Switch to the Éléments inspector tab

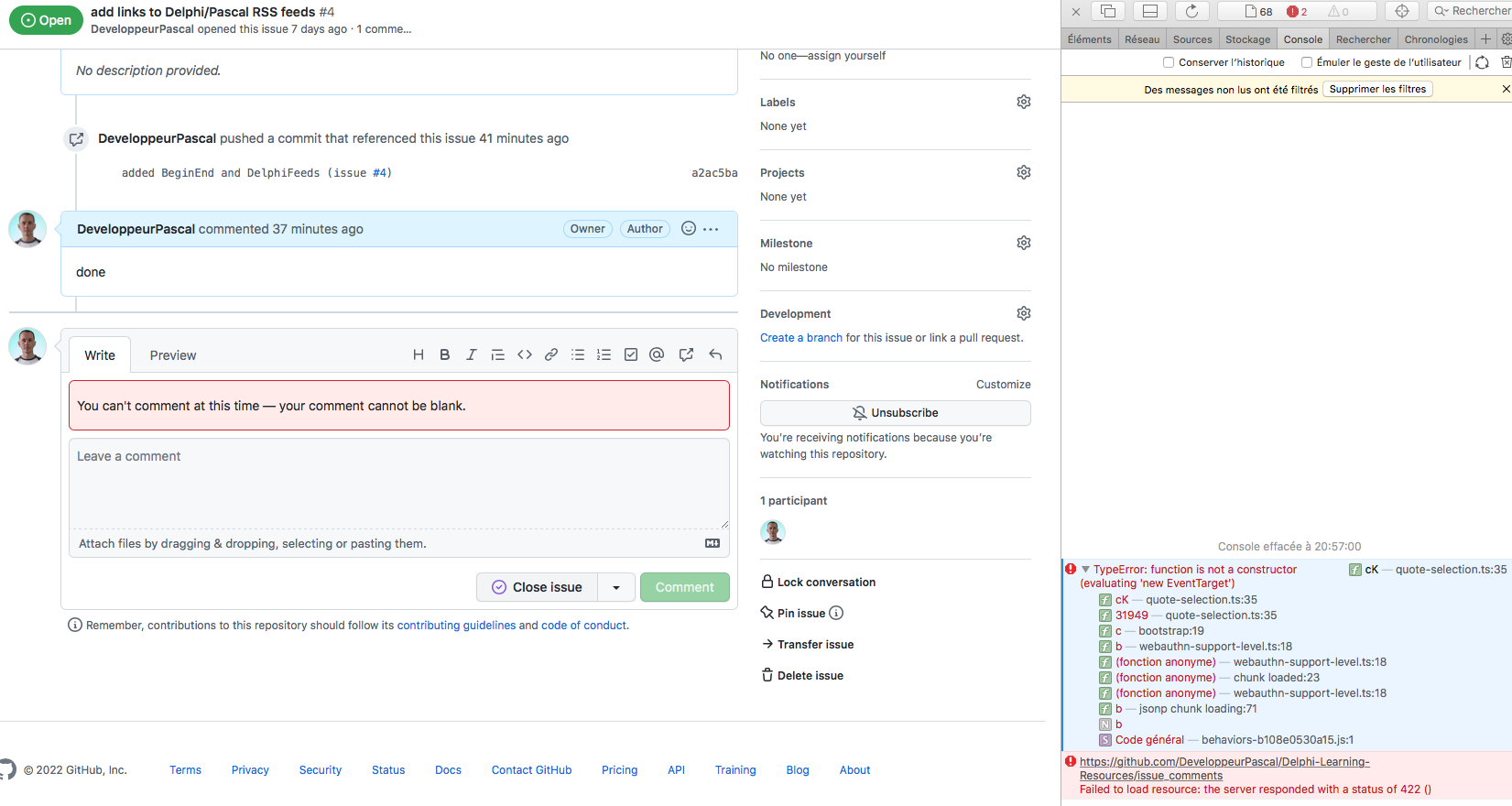tap(1089, 39)
